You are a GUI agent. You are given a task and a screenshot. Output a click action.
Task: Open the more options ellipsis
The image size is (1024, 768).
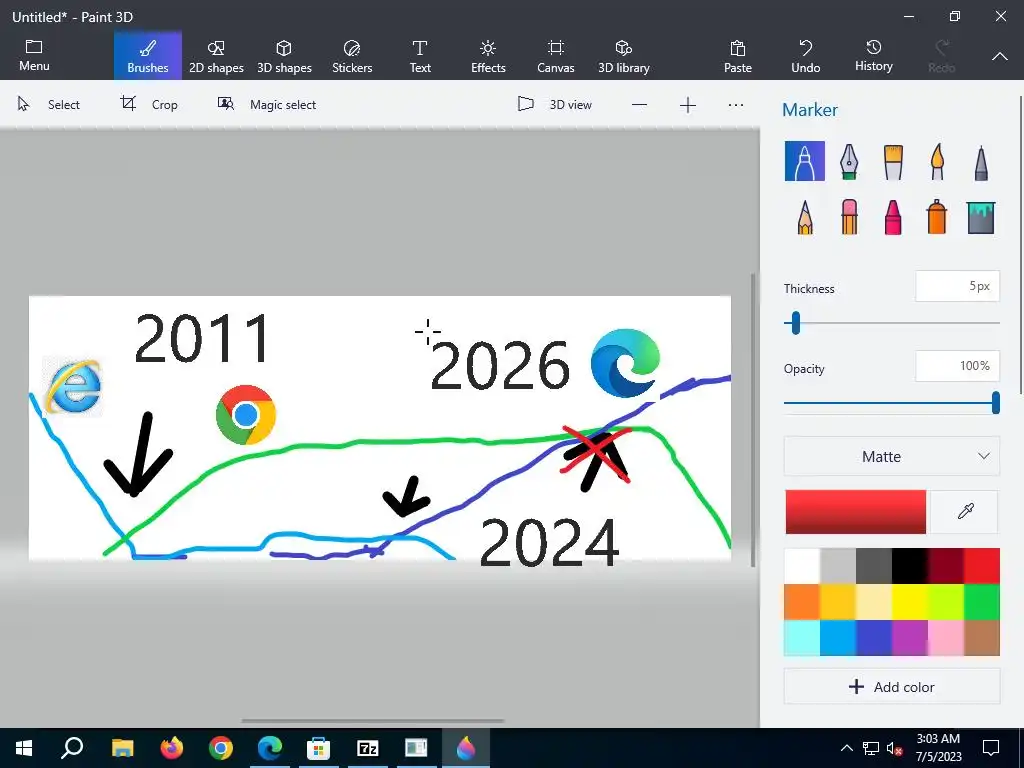tap(736, 105)
